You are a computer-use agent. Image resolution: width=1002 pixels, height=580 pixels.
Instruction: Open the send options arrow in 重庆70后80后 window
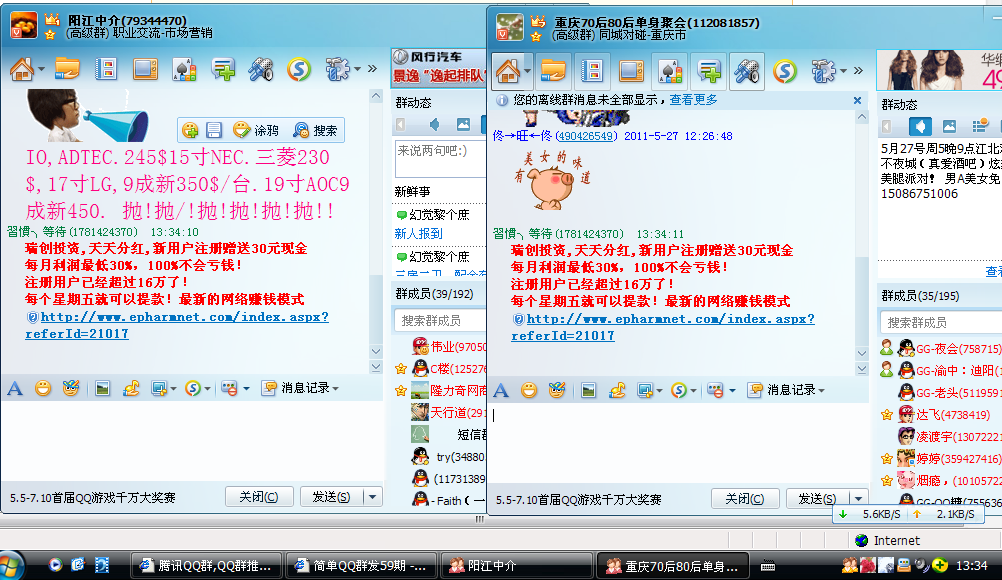858,498
